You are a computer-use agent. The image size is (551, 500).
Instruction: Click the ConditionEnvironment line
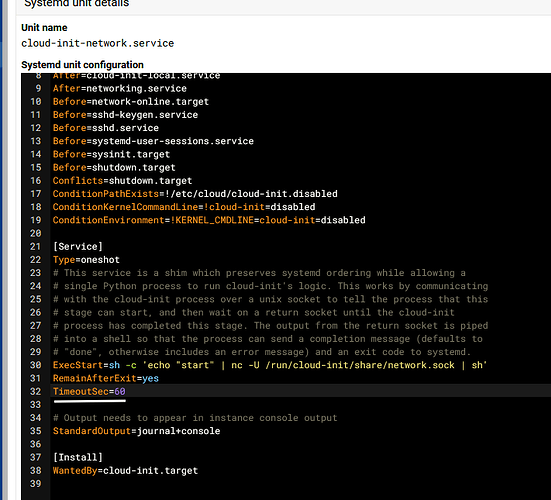click(x=209, y=220)
